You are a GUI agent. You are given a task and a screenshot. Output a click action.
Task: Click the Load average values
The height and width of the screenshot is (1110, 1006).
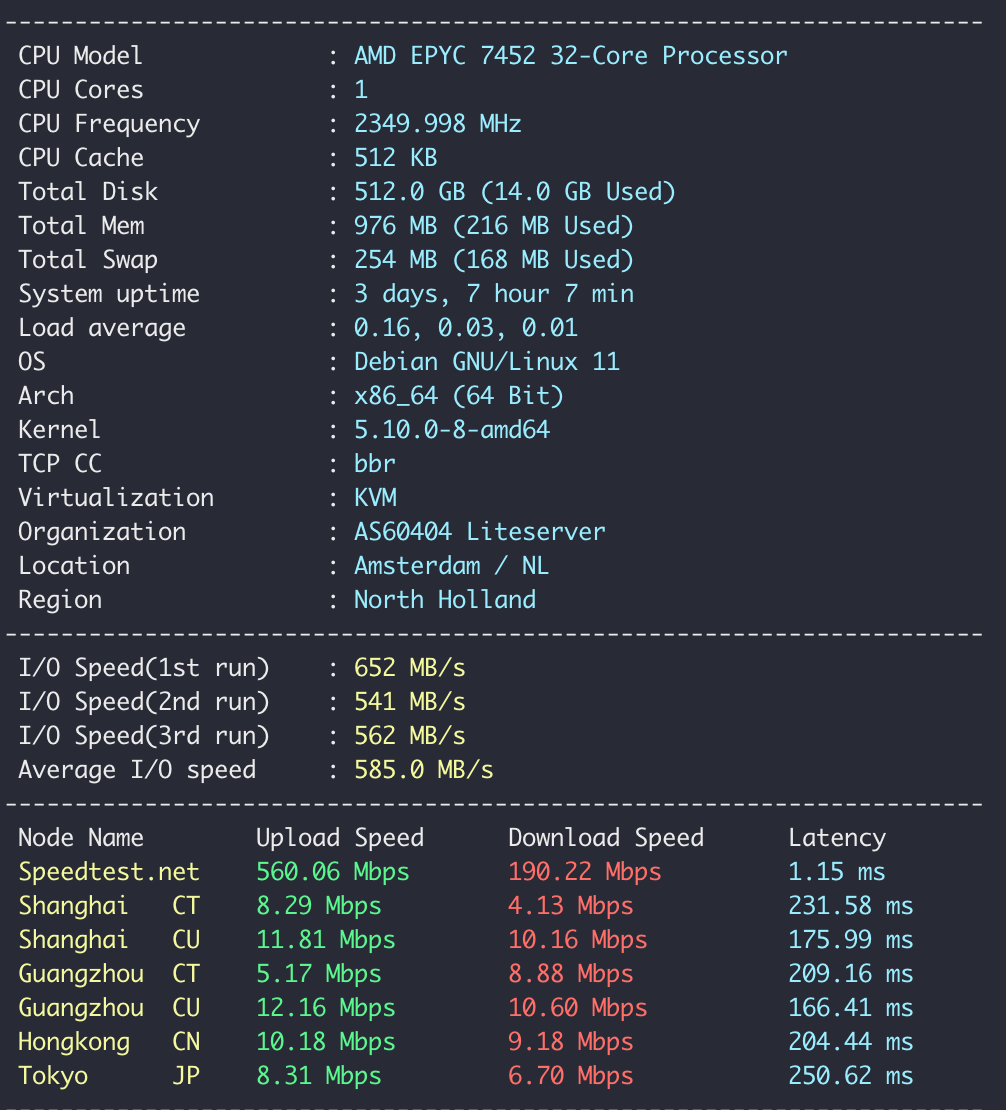465,328
